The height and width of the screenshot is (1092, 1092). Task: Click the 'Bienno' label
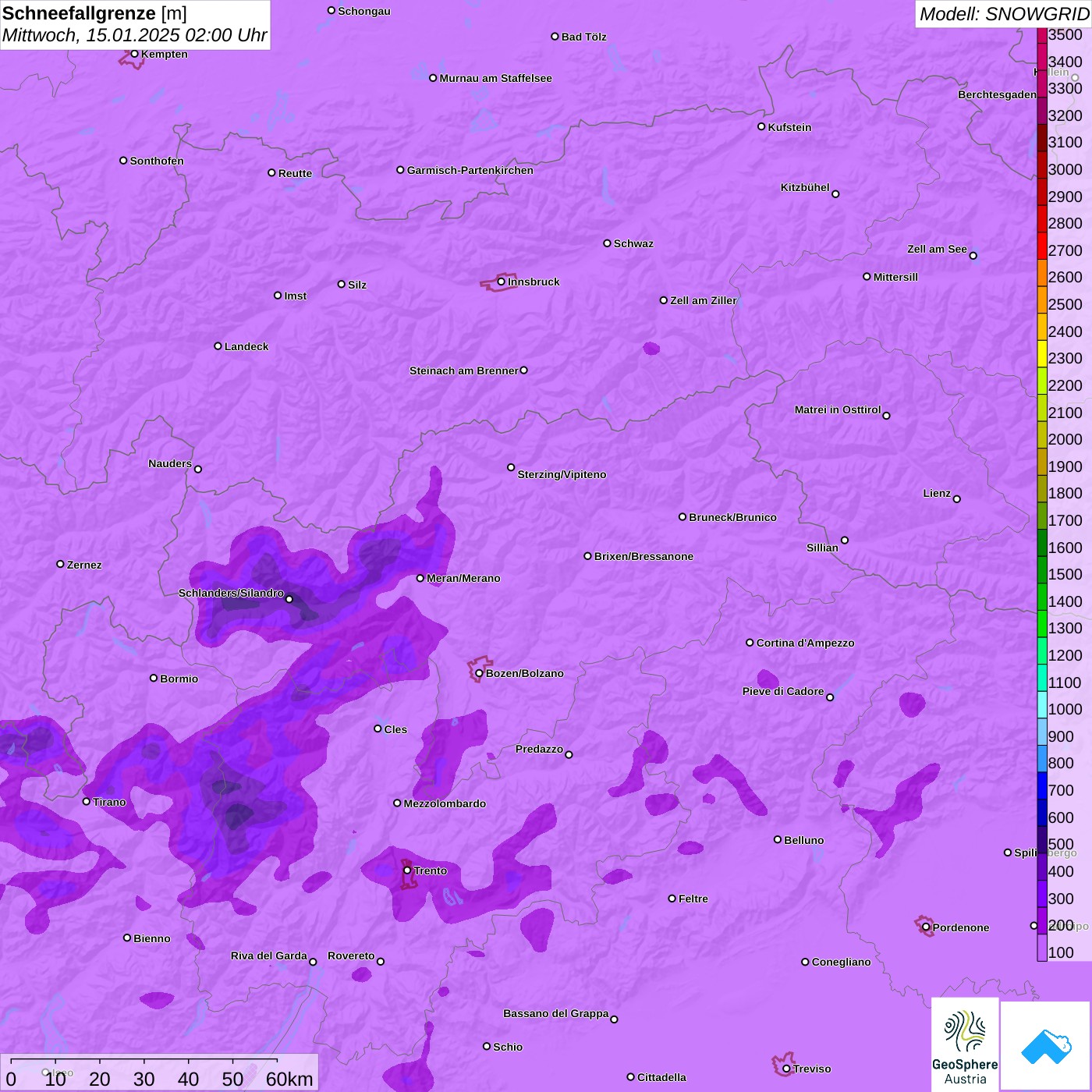pyautogui.click(x=151, y=938)
